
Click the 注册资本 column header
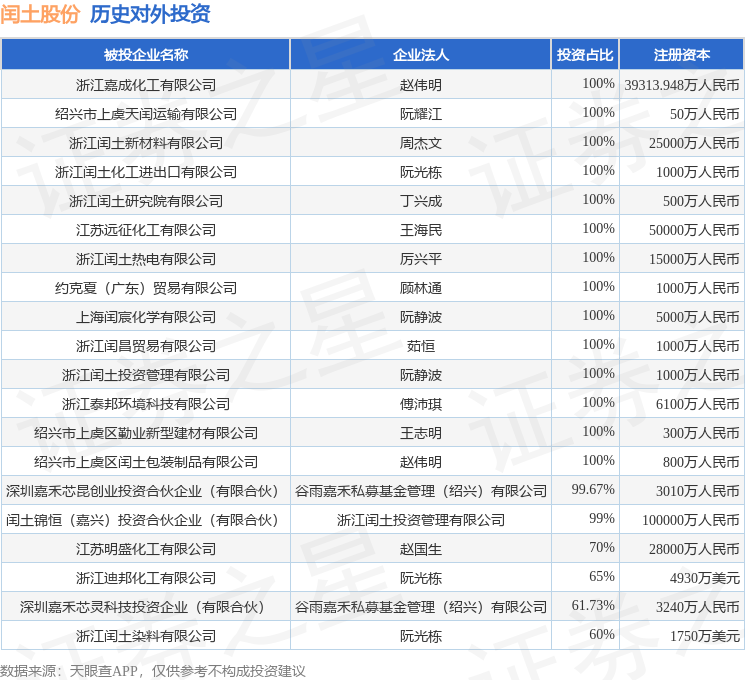tap(682, 55)
